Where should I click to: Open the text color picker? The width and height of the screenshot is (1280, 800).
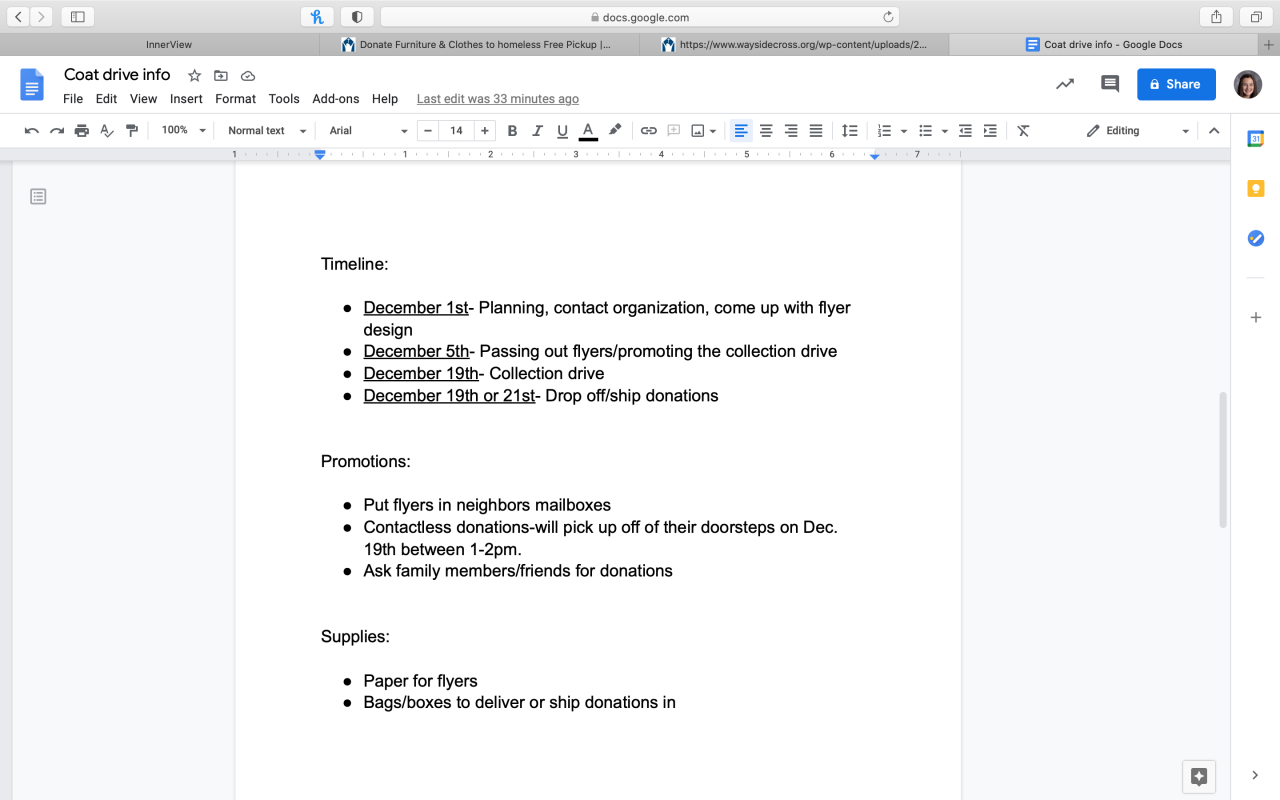click(x=588, y=131)
